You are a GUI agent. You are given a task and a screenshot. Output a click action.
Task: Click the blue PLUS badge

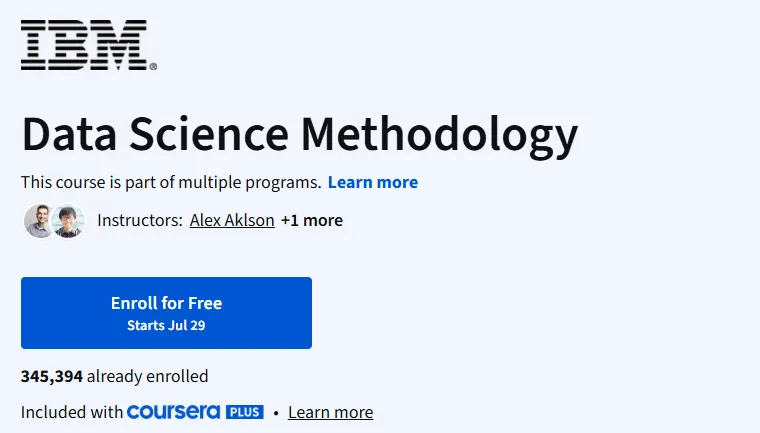pyautogui.click(x=245, y=412)
